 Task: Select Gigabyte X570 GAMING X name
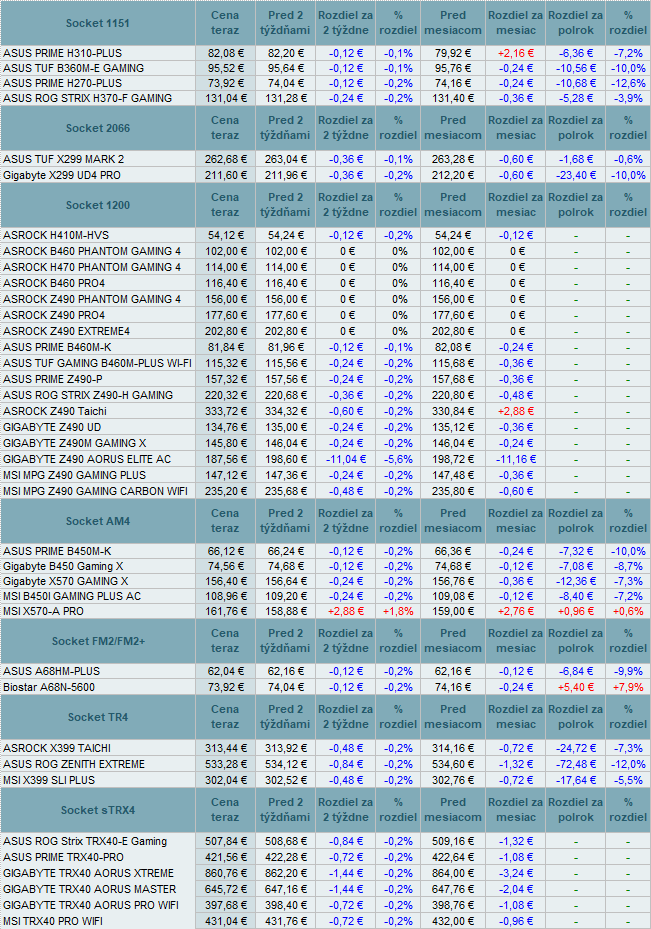coord(66,581)
